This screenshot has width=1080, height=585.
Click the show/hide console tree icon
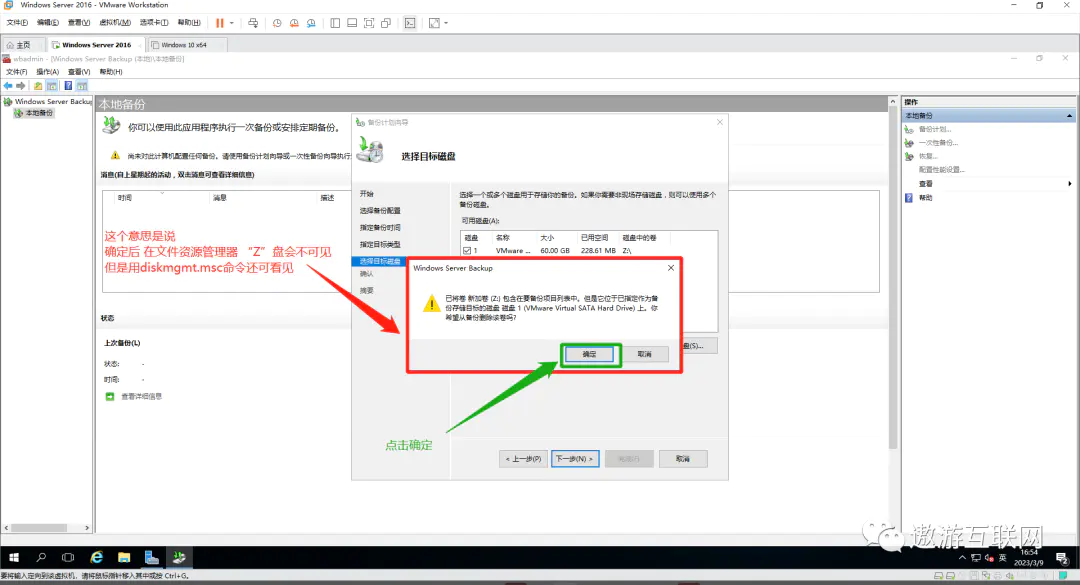coord(52,86)
